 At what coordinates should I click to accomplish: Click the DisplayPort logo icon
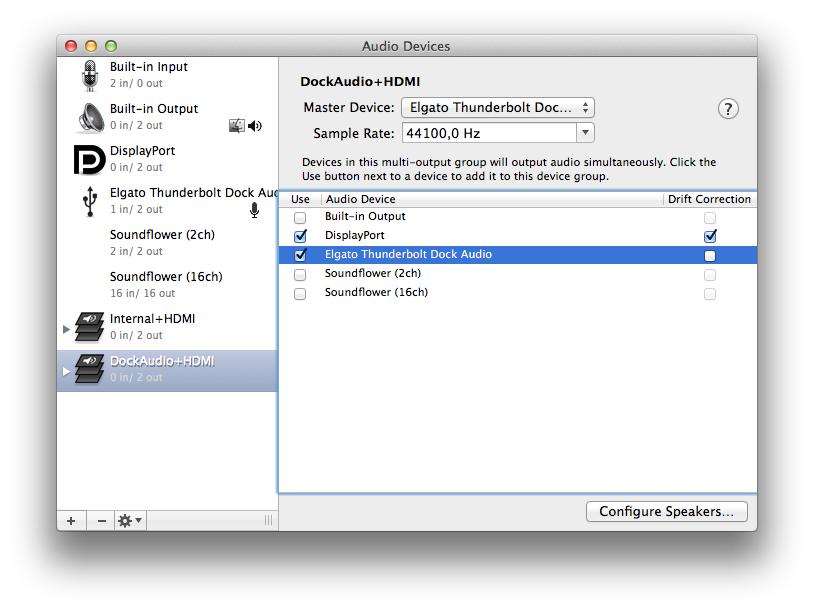click(89, 159)
